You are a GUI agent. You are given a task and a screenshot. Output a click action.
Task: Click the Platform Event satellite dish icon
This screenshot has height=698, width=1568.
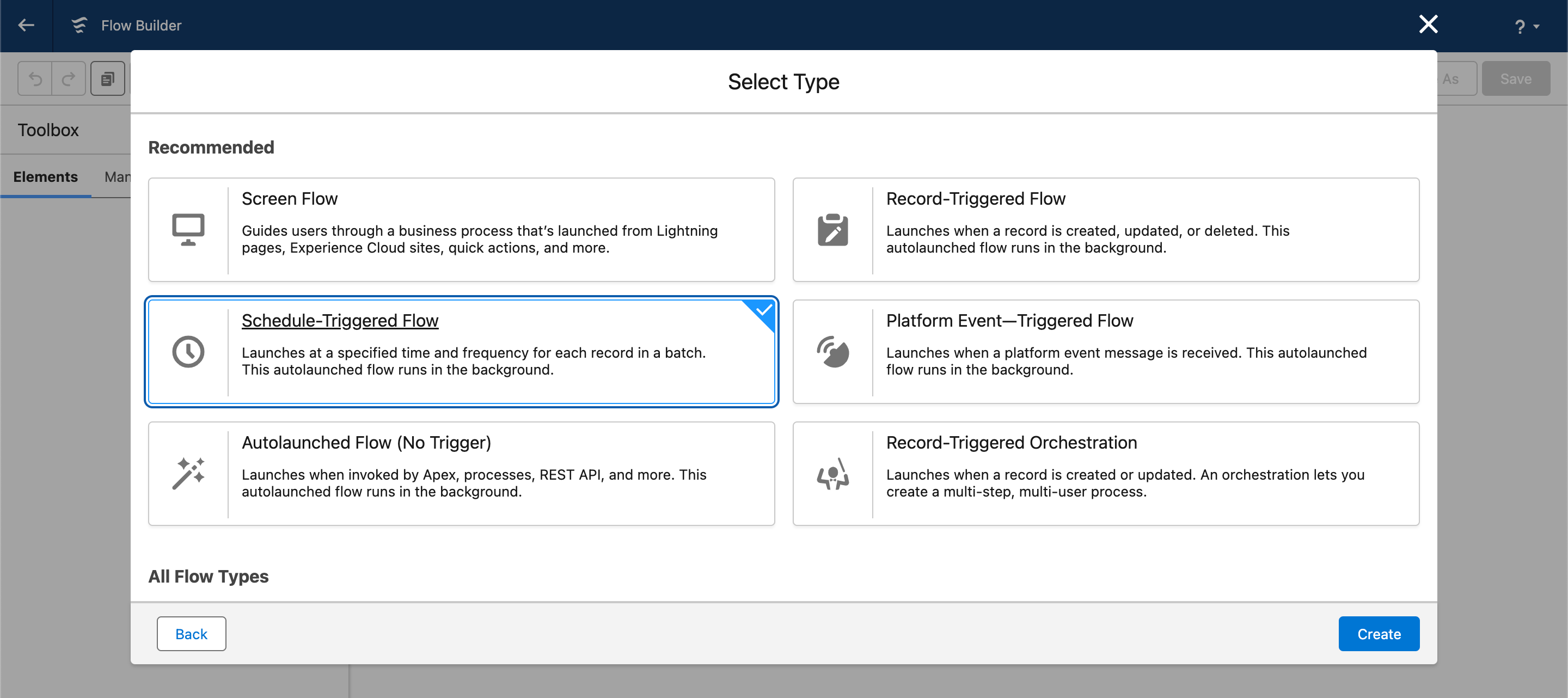(x=832, y=352)
